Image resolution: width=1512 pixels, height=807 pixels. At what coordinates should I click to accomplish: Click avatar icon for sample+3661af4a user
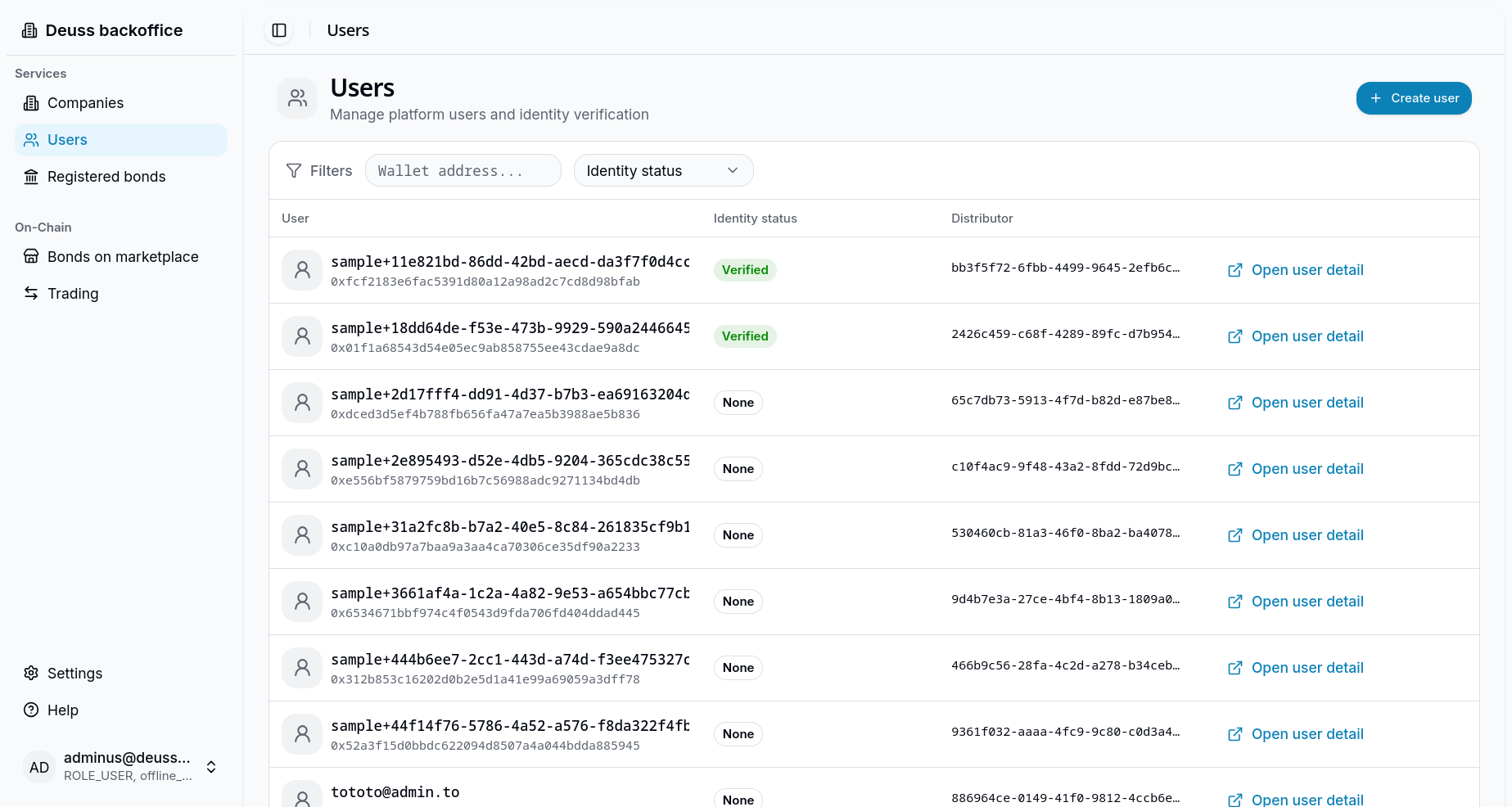point(302,602)
